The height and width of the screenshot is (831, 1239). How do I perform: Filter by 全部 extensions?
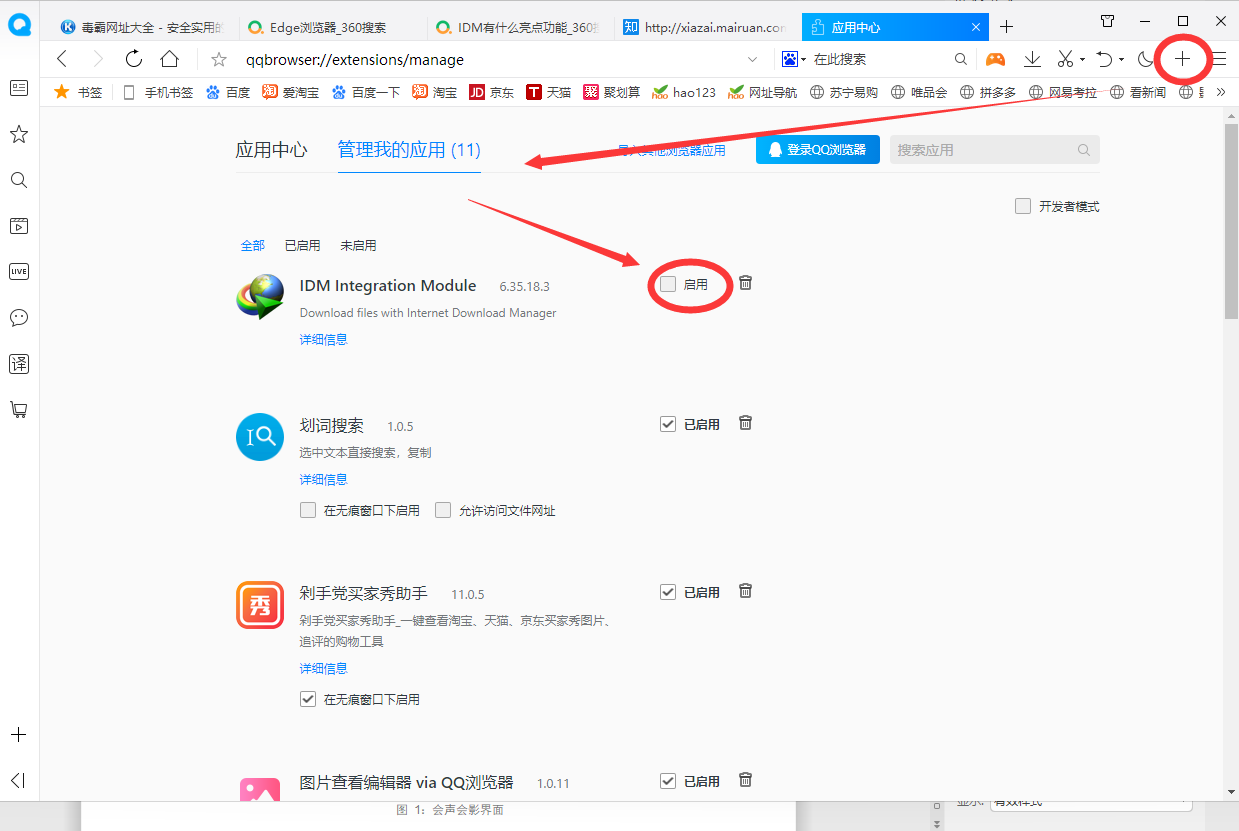(x=253, y=245)
